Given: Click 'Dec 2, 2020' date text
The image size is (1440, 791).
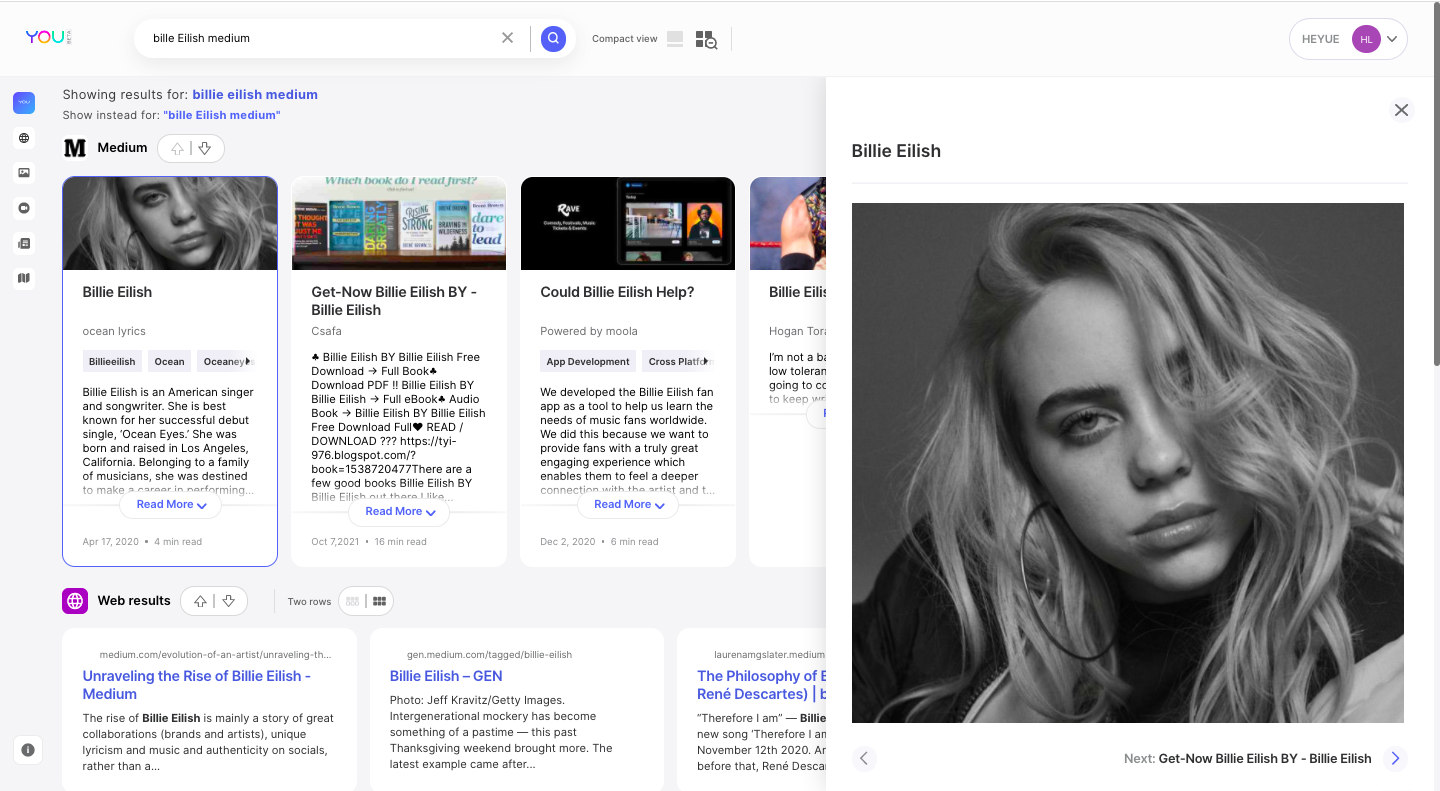Looking at the screenshot, I should point(568,542).
